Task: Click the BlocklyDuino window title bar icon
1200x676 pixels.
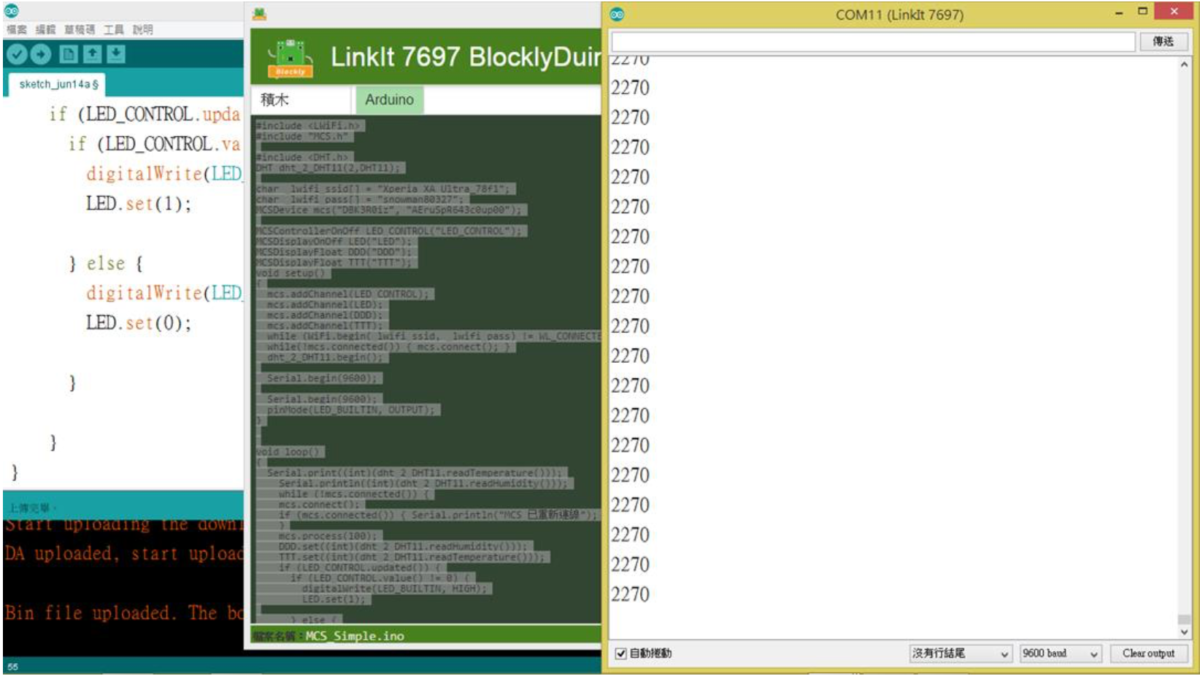Action: pos(259,14)
